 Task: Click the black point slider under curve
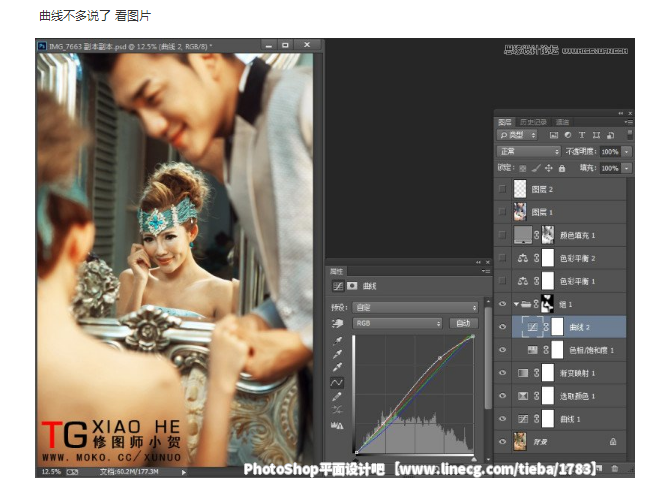click(x=356, y=459)
